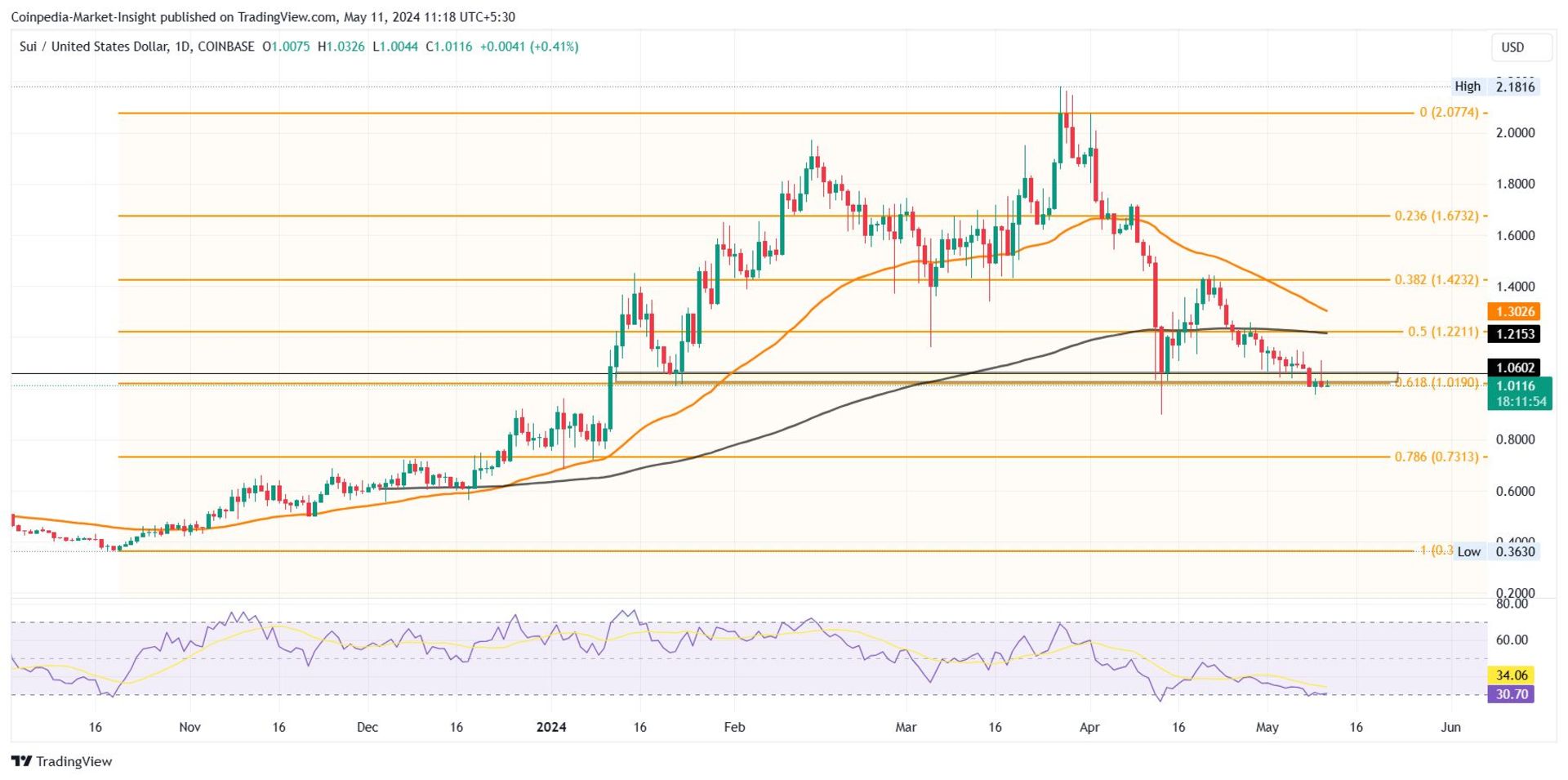Click the 1.6000 price scale value
Viewport: 1568px width, 780px height.
(x=1515, y=235)
